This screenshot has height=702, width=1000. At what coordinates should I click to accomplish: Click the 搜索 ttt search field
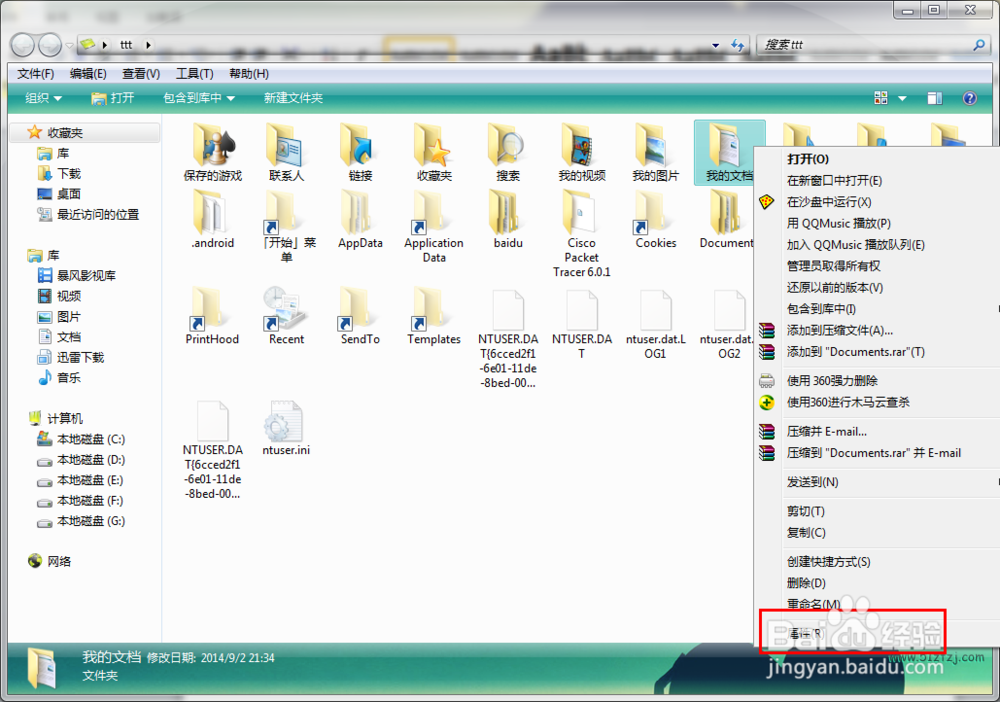(872, 45)
